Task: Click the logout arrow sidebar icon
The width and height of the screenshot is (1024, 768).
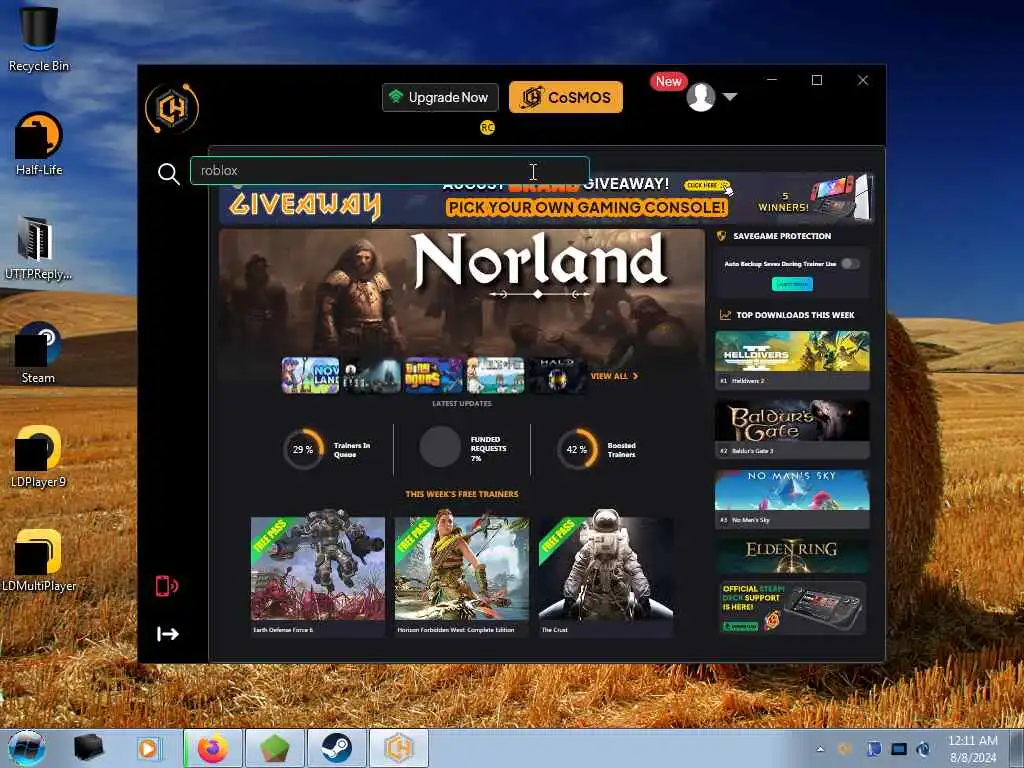Action: point(167,634)
